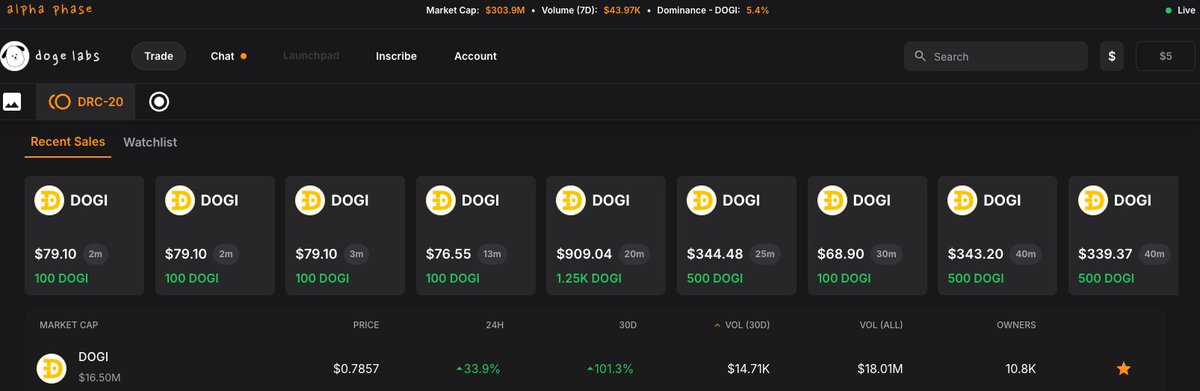Click the search magnifier icon

920,57
